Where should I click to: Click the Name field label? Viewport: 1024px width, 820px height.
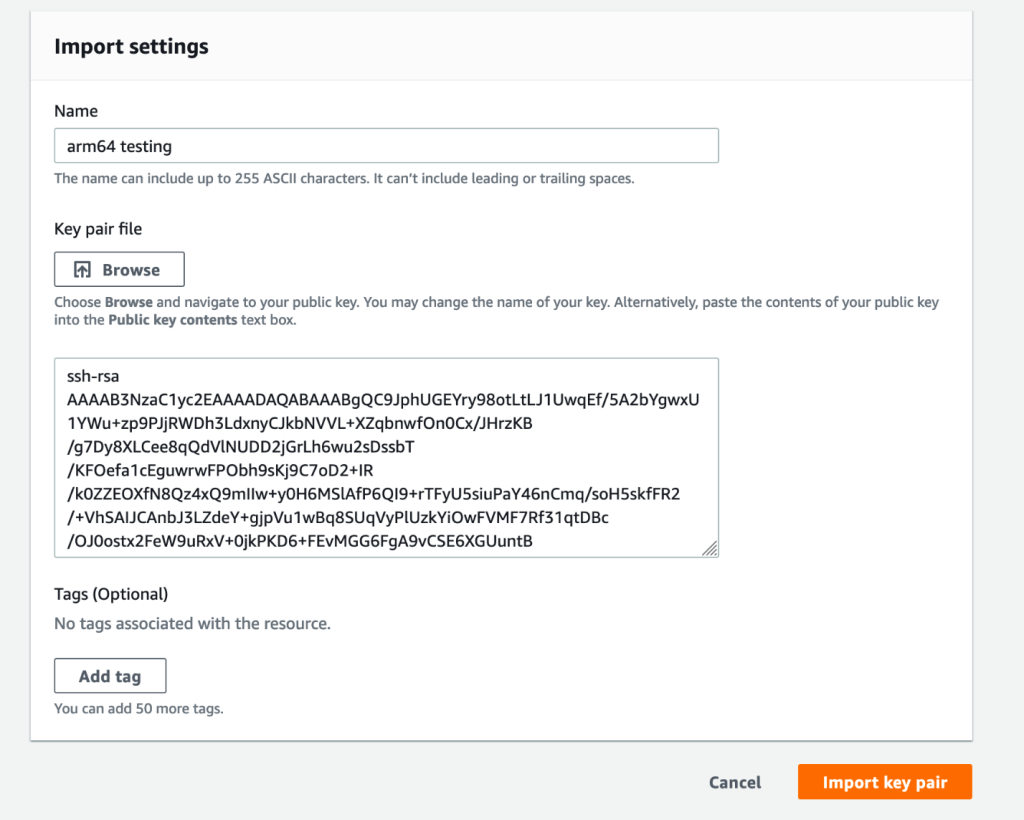76,111
